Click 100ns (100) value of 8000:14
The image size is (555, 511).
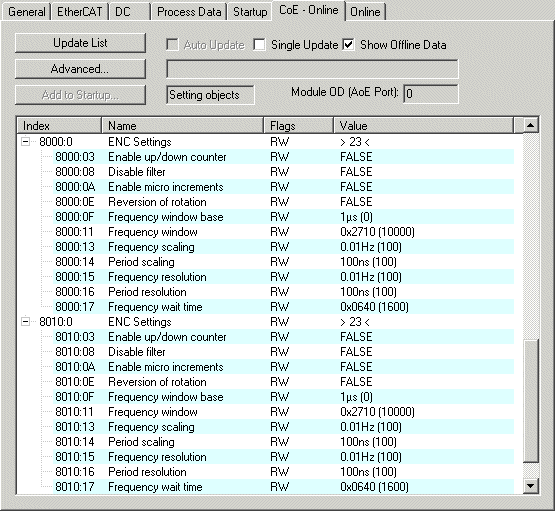click(368, 262)
